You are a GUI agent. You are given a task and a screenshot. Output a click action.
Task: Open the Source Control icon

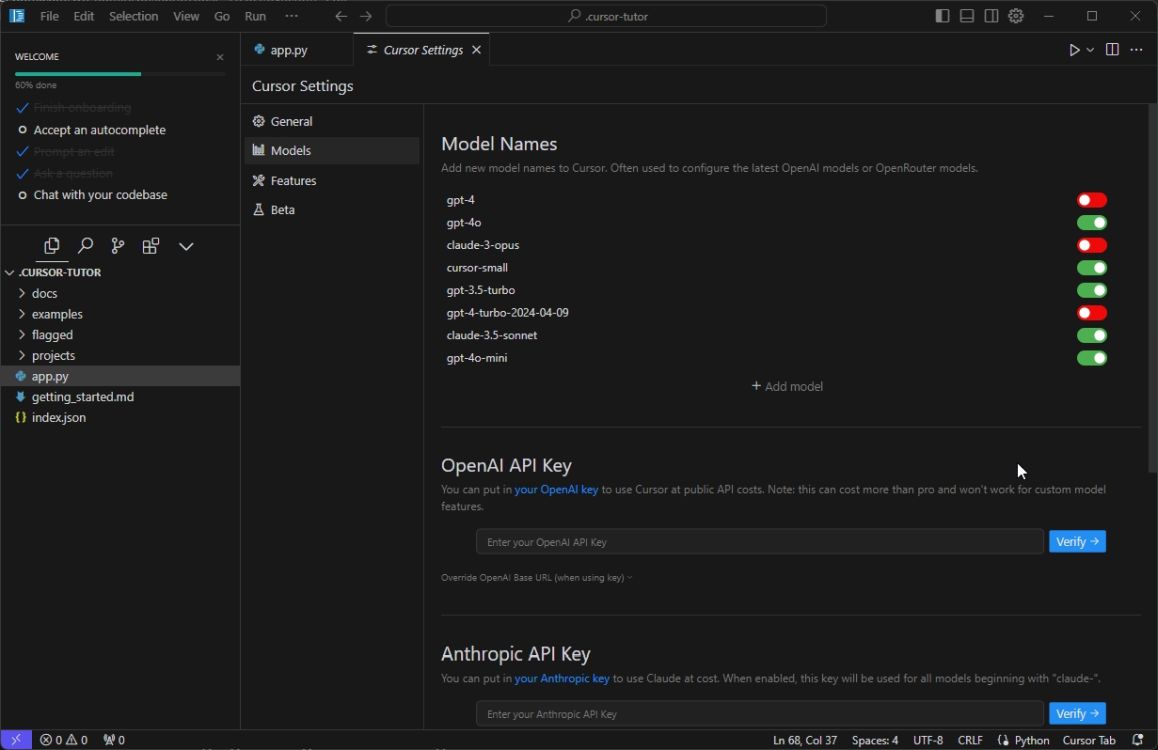coord(118,246)
